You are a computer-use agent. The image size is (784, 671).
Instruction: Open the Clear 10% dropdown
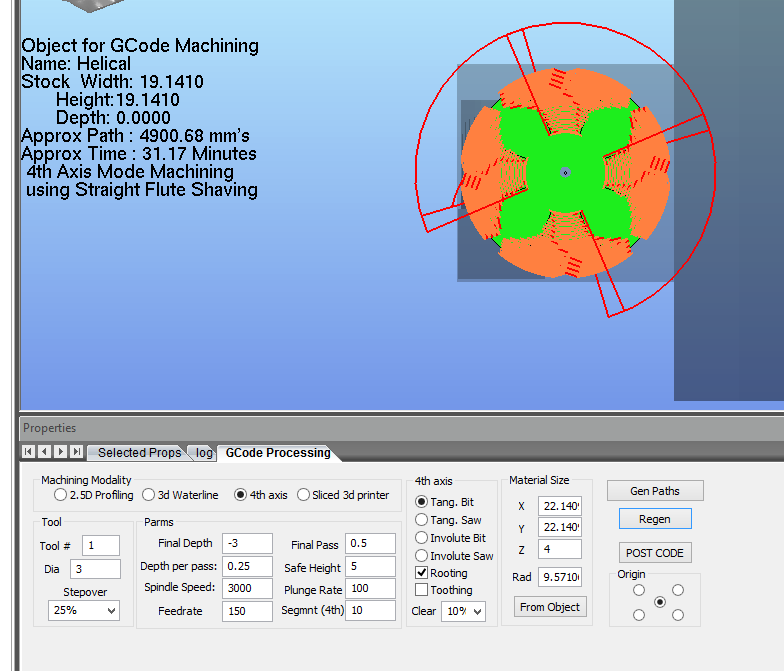point(463,611)
